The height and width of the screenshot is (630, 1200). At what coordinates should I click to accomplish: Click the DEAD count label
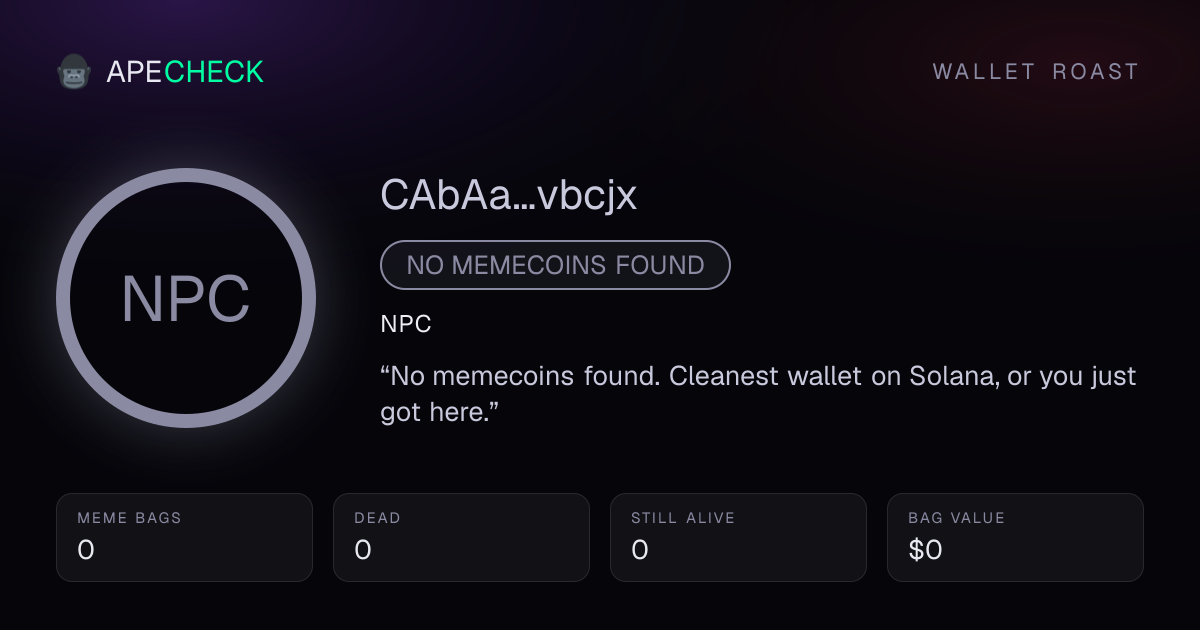click(x=377, y=518)
